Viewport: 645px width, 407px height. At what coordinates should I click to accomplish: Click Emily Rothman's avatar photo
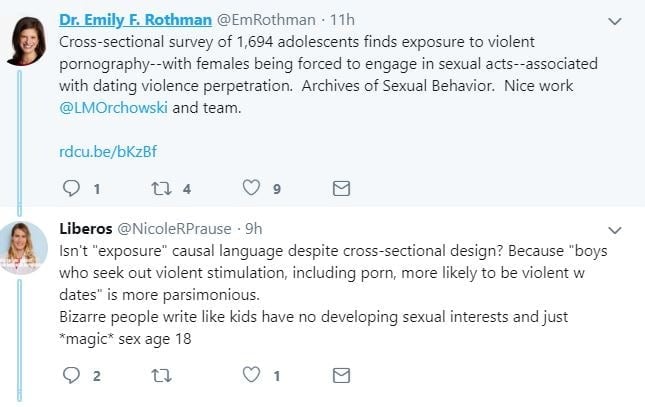point(25,40)
